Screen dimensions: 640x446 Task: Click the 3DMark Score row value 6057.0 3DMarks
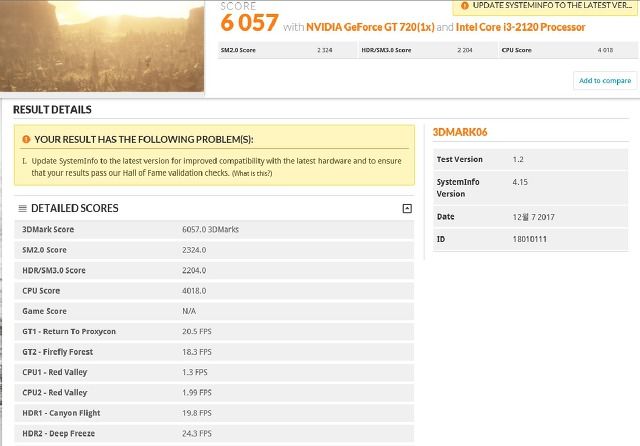211,229
